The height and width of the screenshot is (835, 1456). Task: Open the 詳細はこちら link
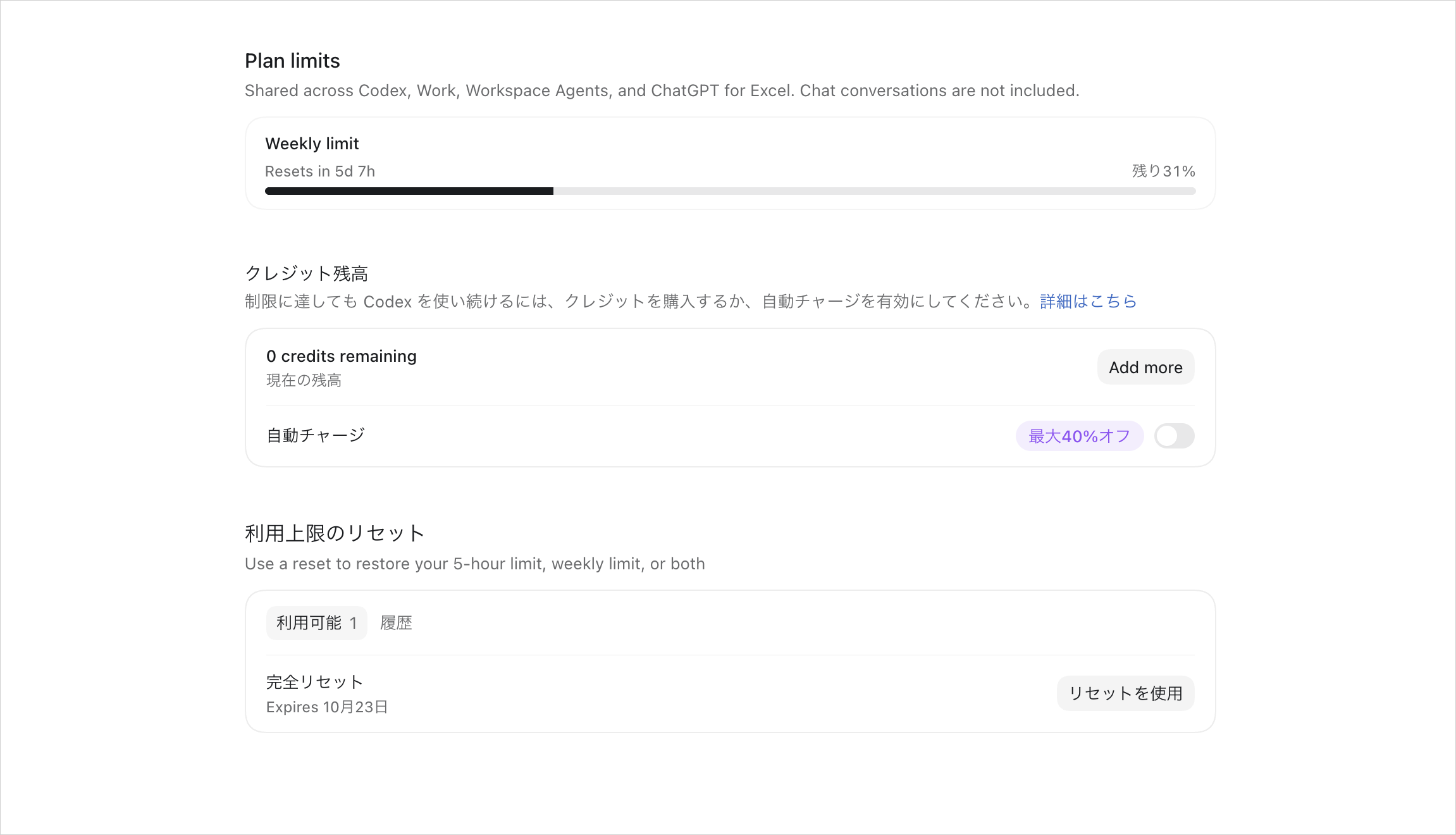[x=1088, y=301]
